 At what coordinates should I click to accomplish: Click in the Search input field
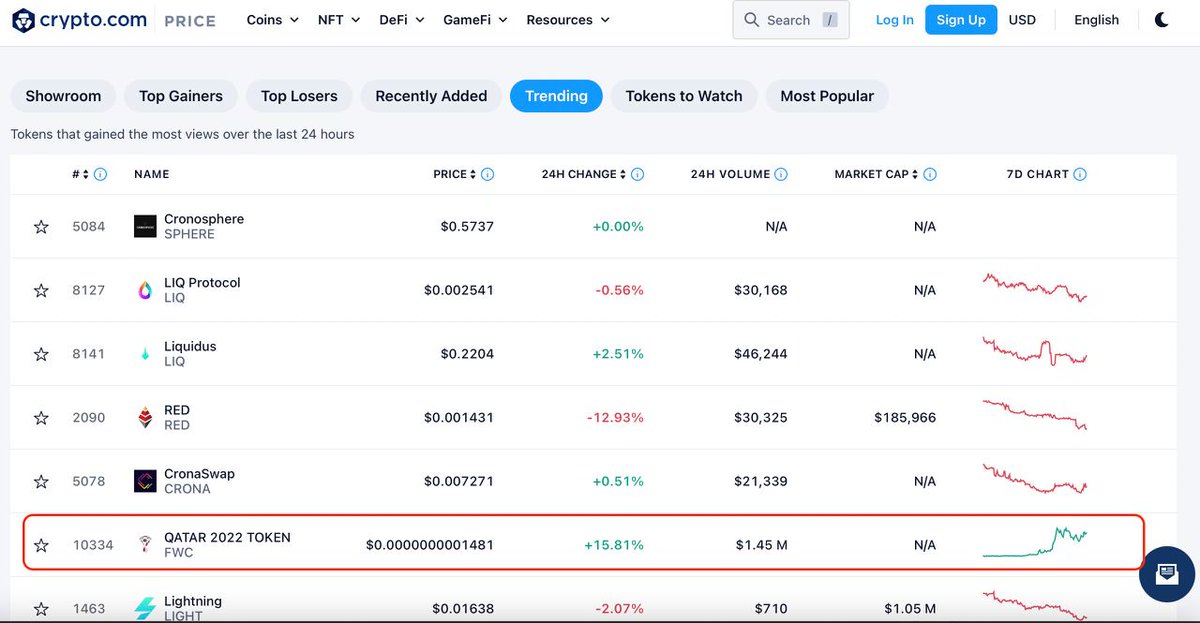pyautogui.click(x=789, y=20)
